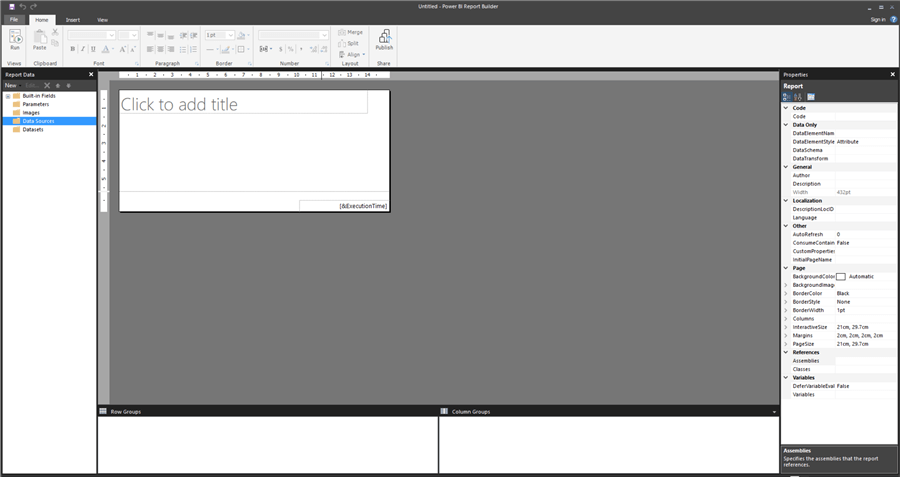
Task: Increase font size with grow icon
Action: (x=122, y=49)
